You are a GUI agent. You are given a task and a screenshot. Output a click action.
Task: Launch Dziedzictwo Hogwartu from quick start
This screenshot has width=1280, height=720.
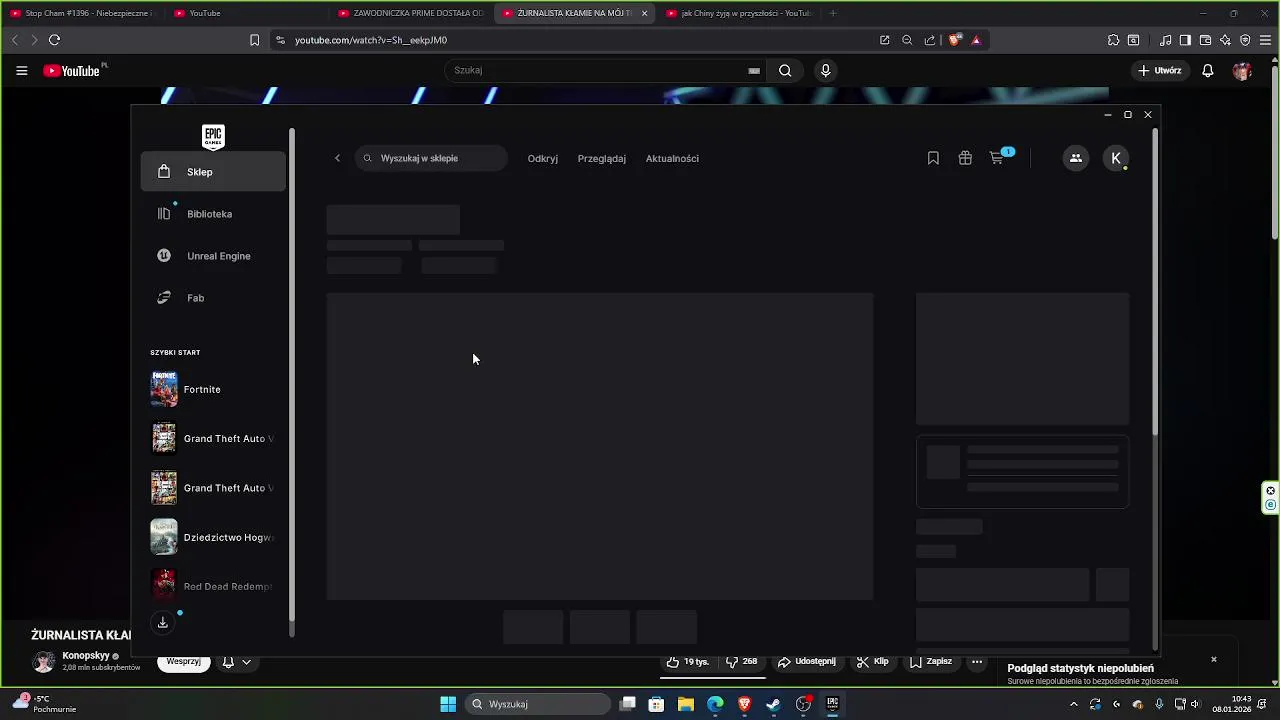click(213, 537)
